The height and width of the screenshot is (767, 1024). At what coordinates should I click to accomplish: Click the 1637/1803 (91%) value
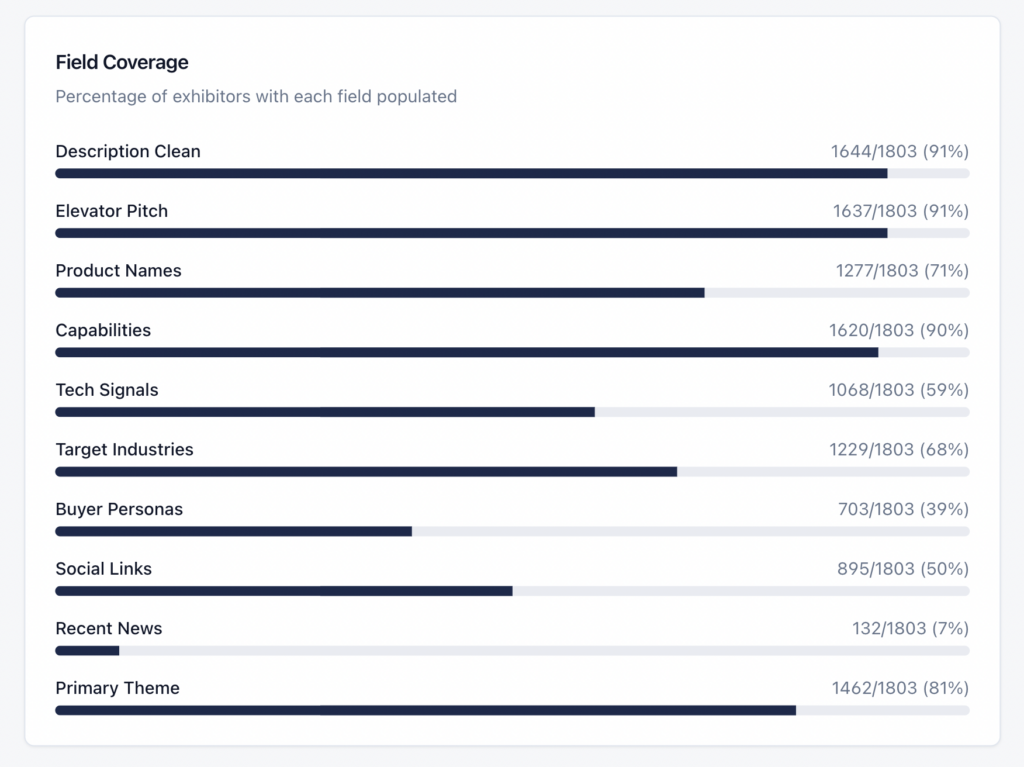pos(900,211)
